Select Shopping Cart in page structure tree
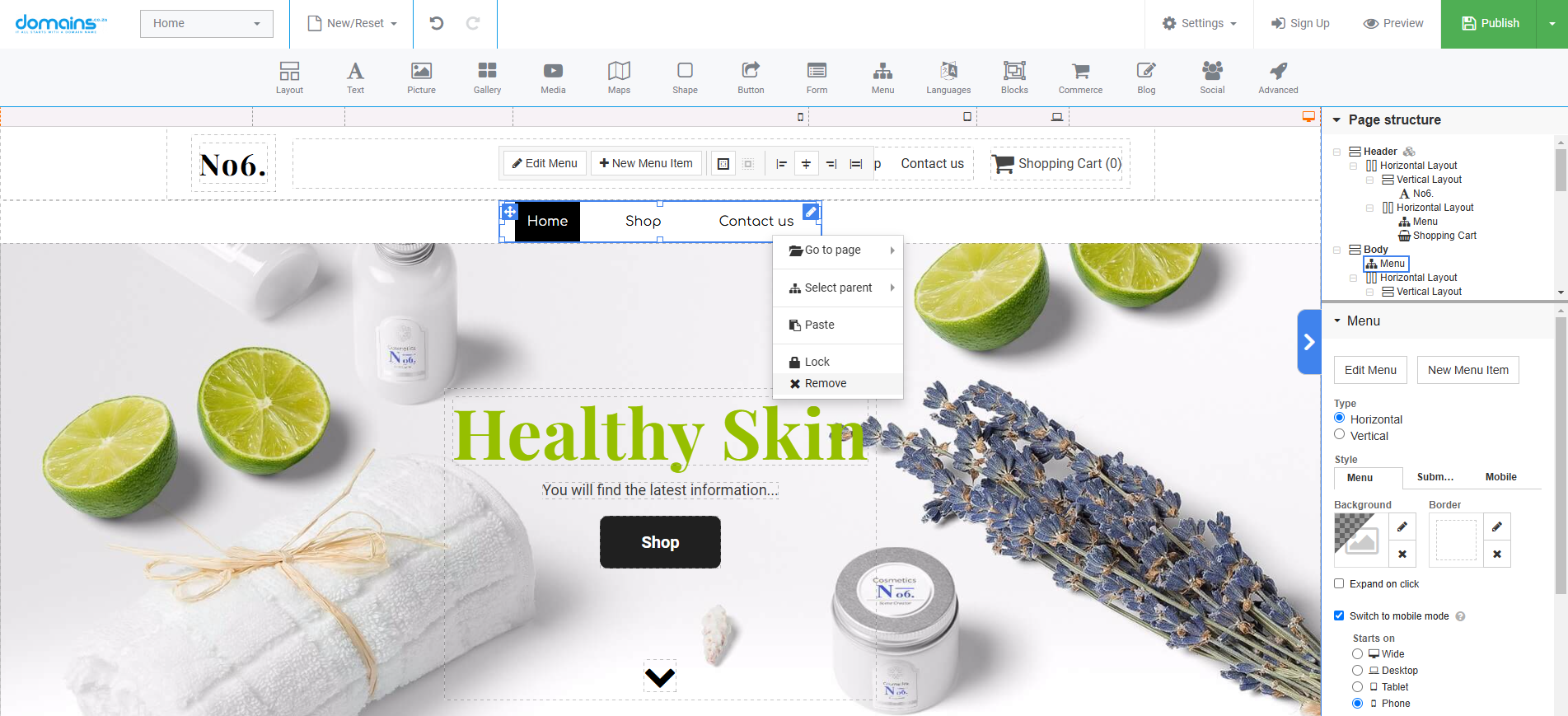 pos(1444,236)
